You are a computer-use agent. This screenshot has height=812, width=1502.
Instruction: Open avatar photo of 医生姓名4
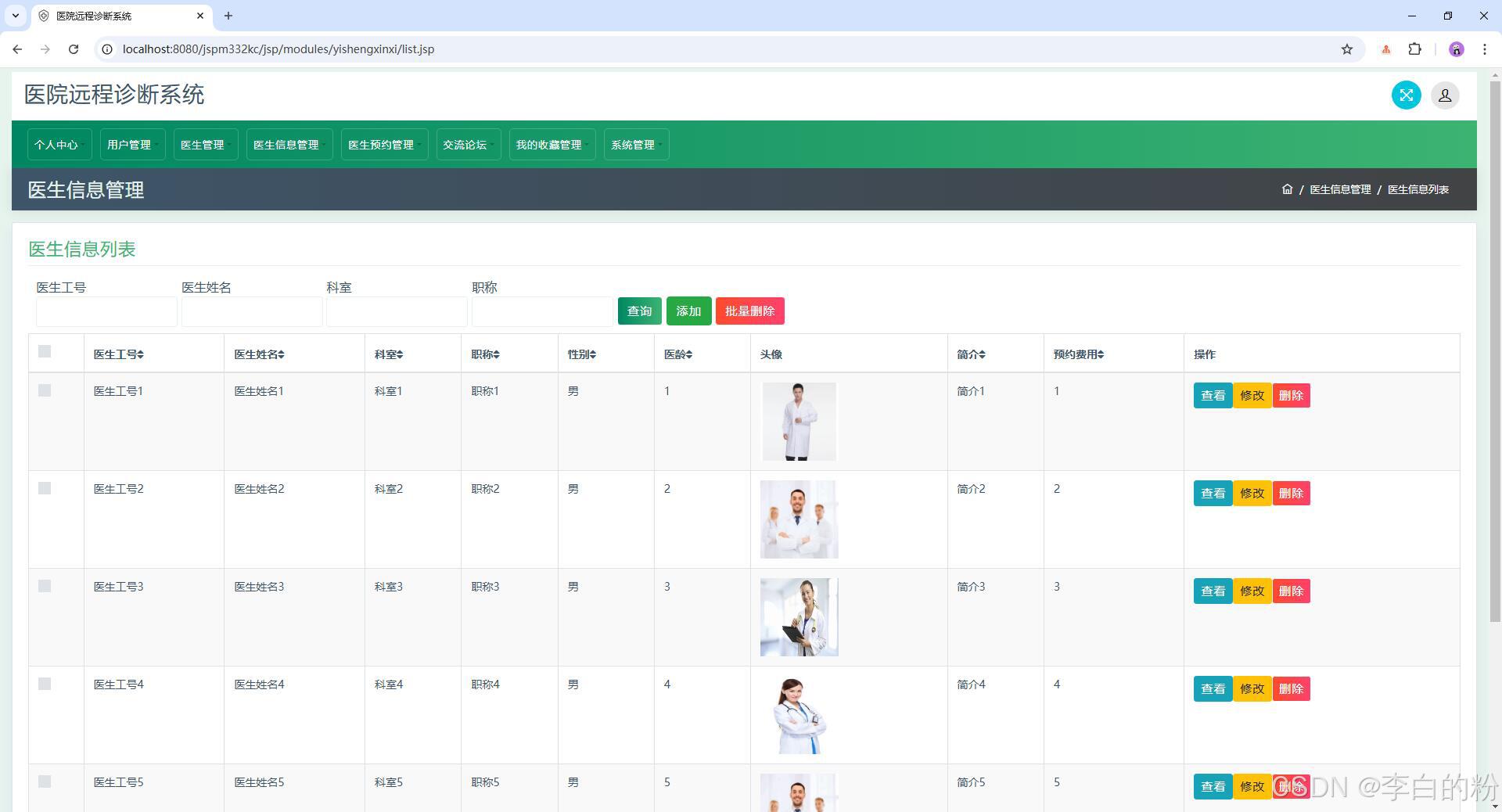(x=799, y=715)
